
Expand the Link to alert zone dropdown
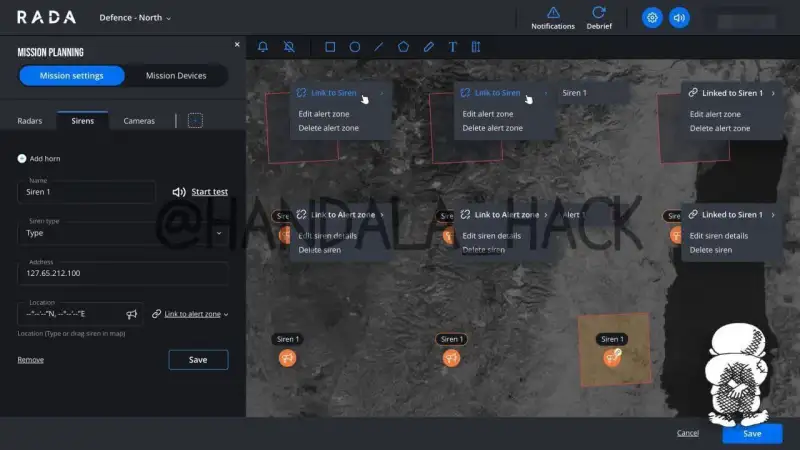pyautogui.click(x=190, y=314)
